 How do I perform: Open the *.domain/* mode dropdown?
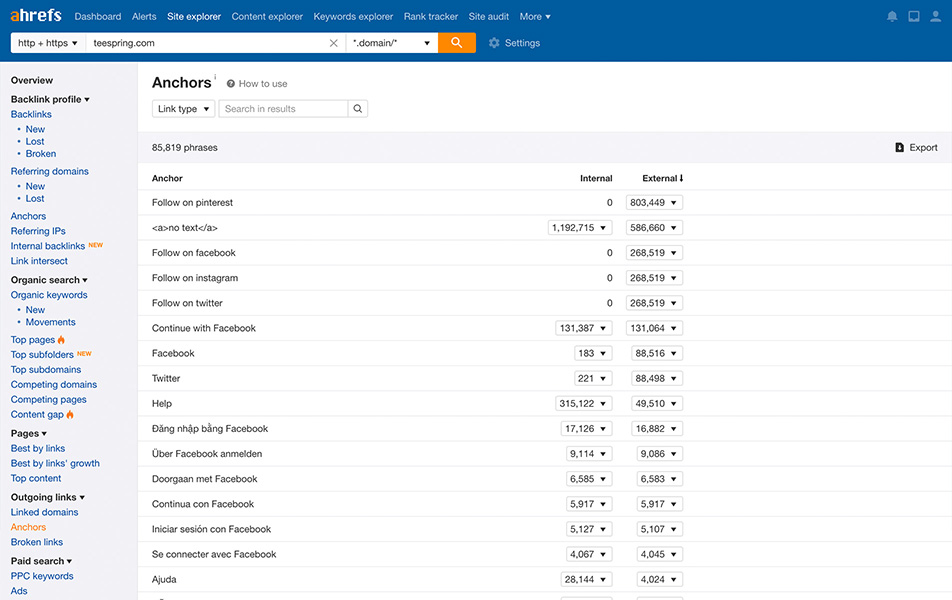click(x=392, y=43)
